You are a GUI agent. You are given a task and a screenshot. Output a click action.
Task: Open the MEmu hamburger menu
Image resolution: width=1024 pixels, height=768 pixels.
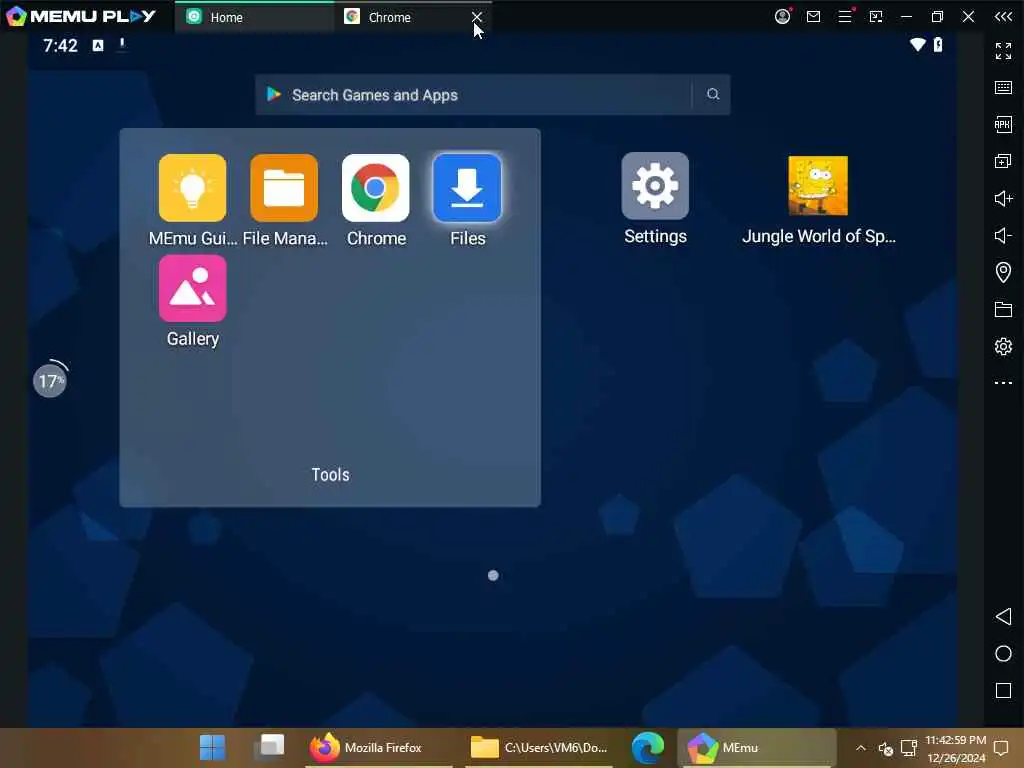(x=845, y=16)
